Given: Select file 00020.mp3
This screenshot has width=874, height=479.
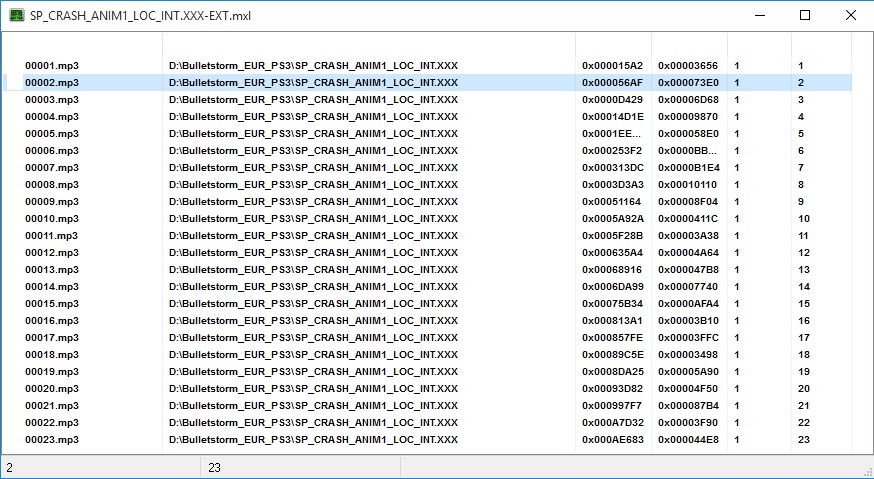Looking at the screenshot, I should [x=52, y=389].
